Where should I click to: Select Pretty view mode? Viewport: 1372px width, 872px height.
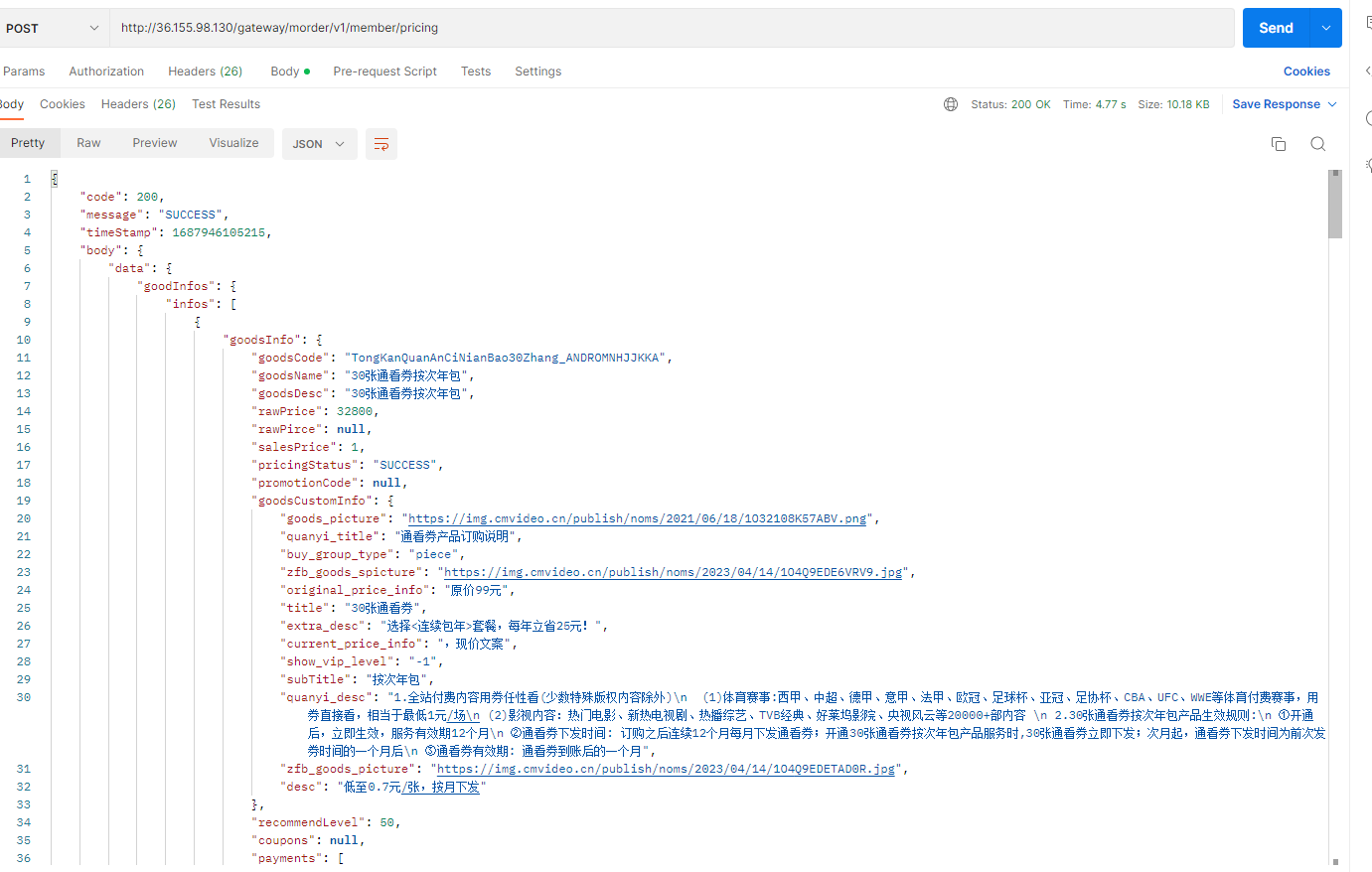coord(28,143)
